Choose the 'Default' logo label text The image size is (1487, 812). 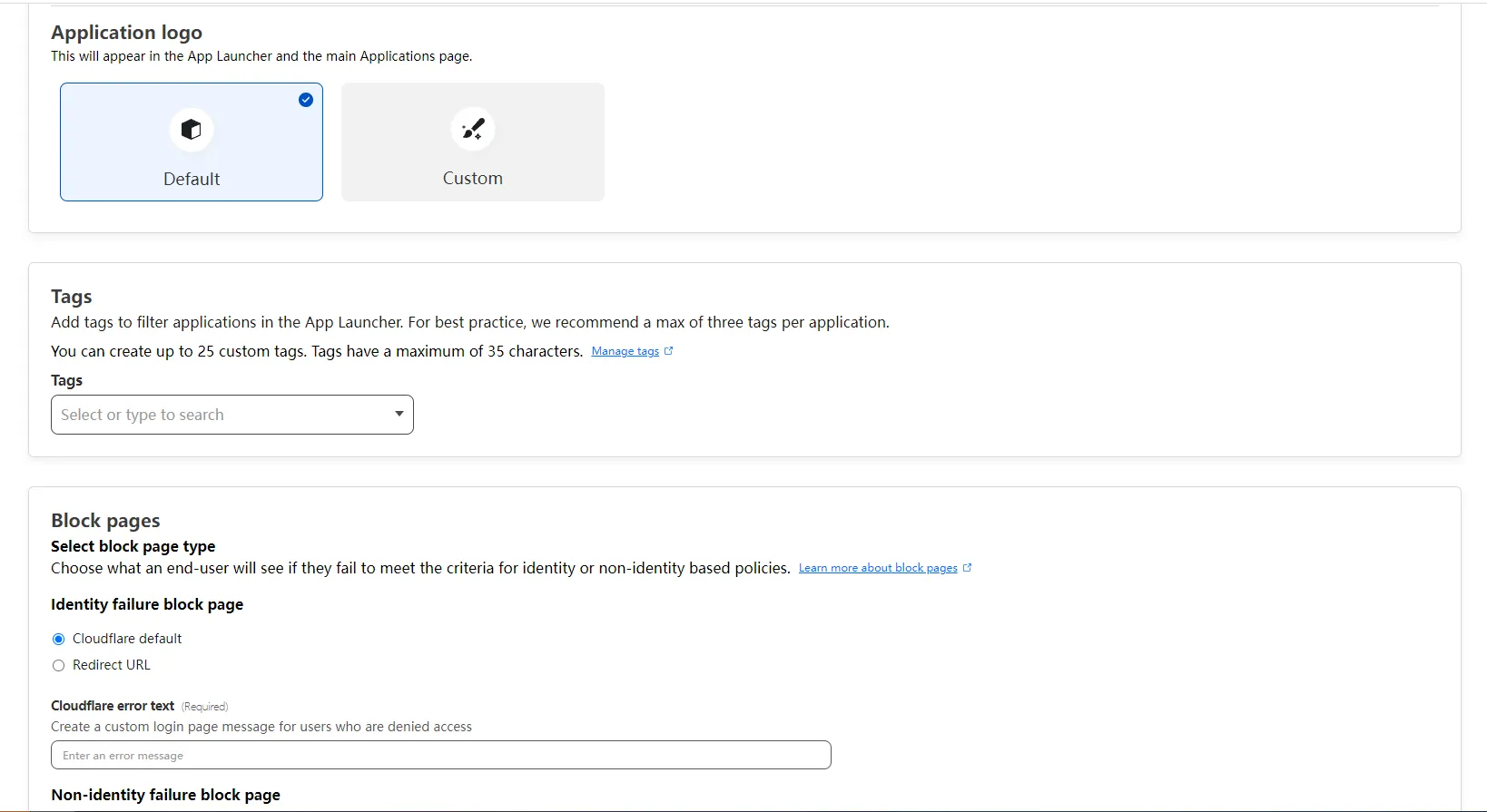[x=192, y=179]
